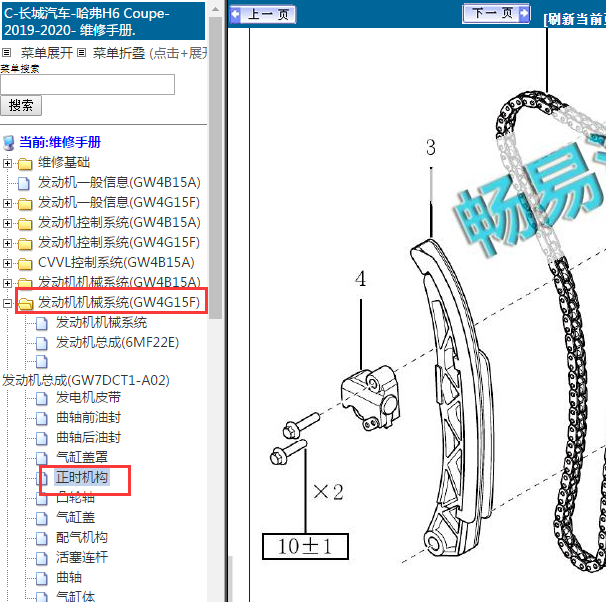Click page icon of 曲轴后油封
This screenshot has width=606, height=602.
[42, 439]
